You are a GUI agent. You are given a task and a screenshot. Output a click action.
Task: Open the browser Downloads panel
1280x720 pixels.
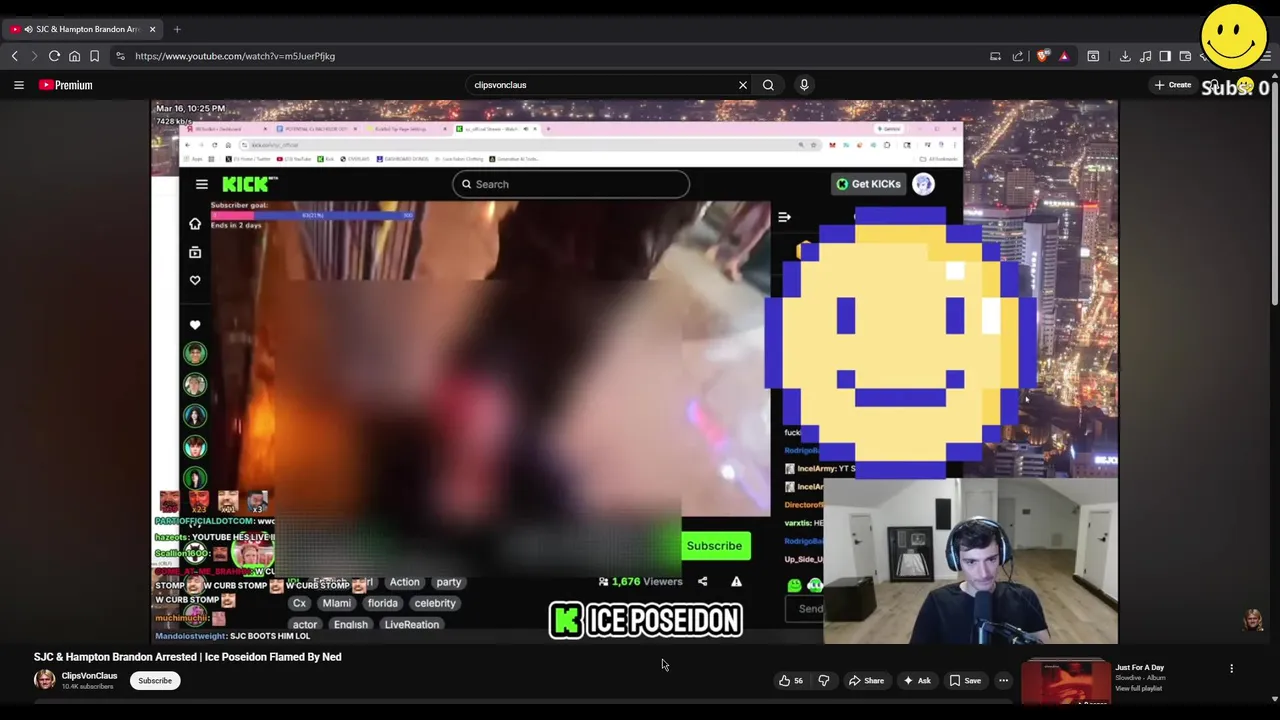click(1125, 56)
